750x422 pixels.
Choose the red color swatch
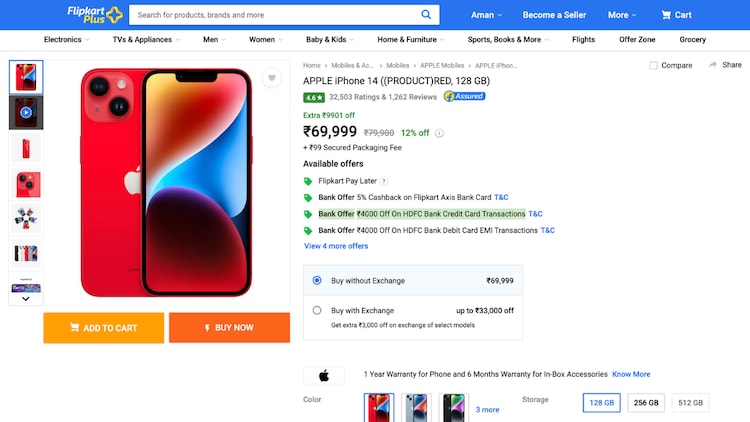coord(379,408)
